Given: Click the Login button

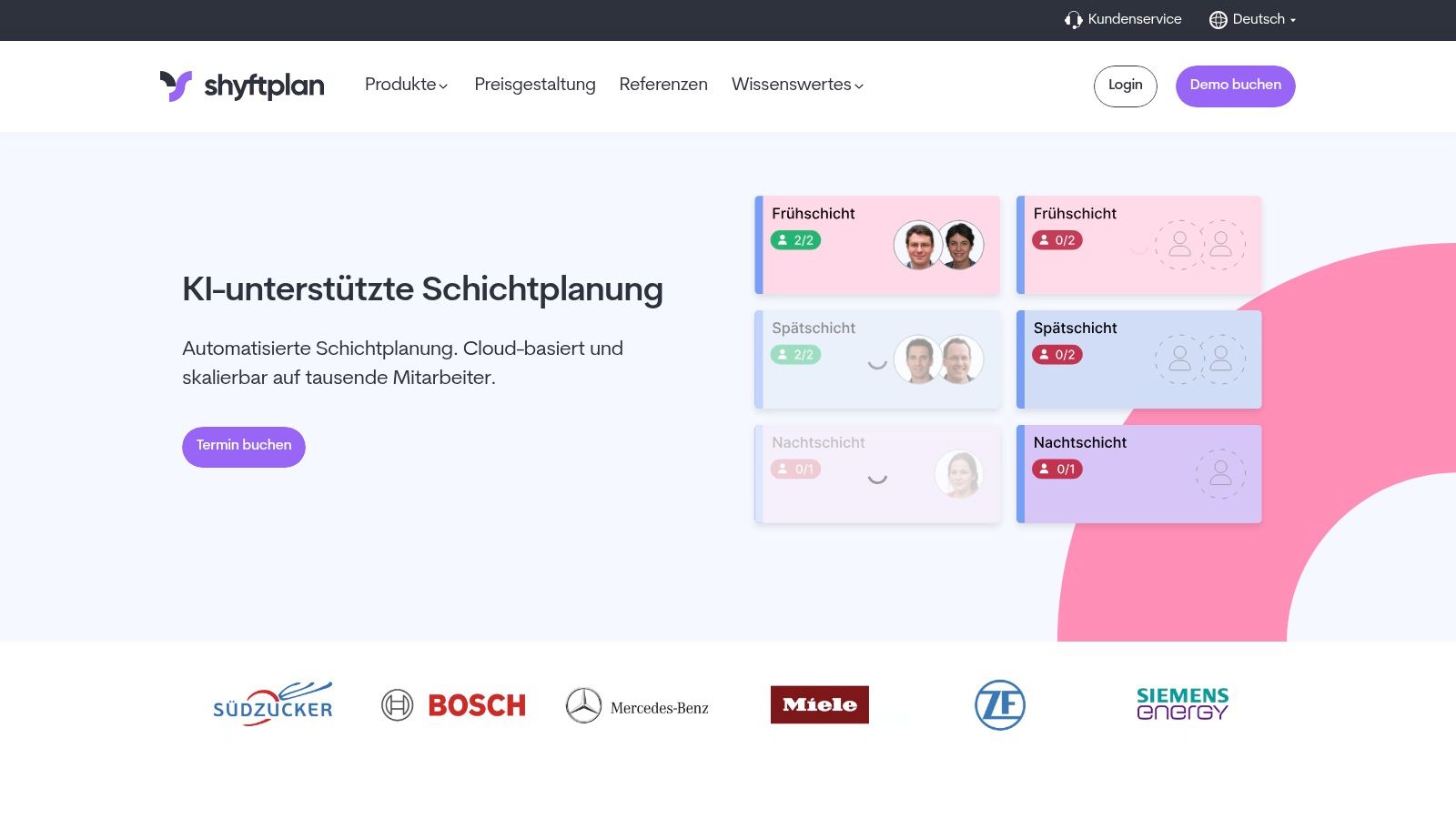Looking at the screenshot, I should 1126,86.
